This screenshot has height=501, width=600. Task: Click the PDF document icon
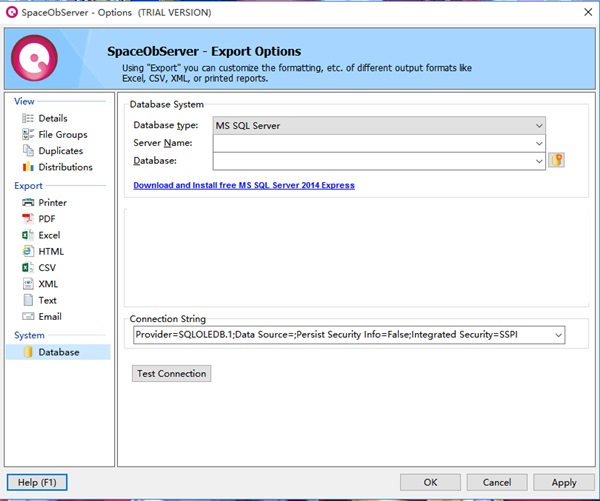(x=28, y=219)
